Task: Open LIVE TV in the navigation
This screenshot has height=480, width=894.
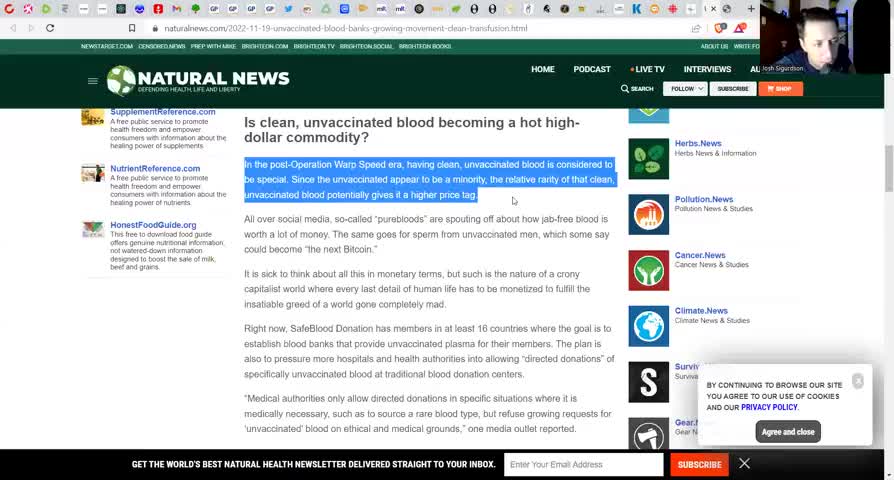Action: pos(648,69)
